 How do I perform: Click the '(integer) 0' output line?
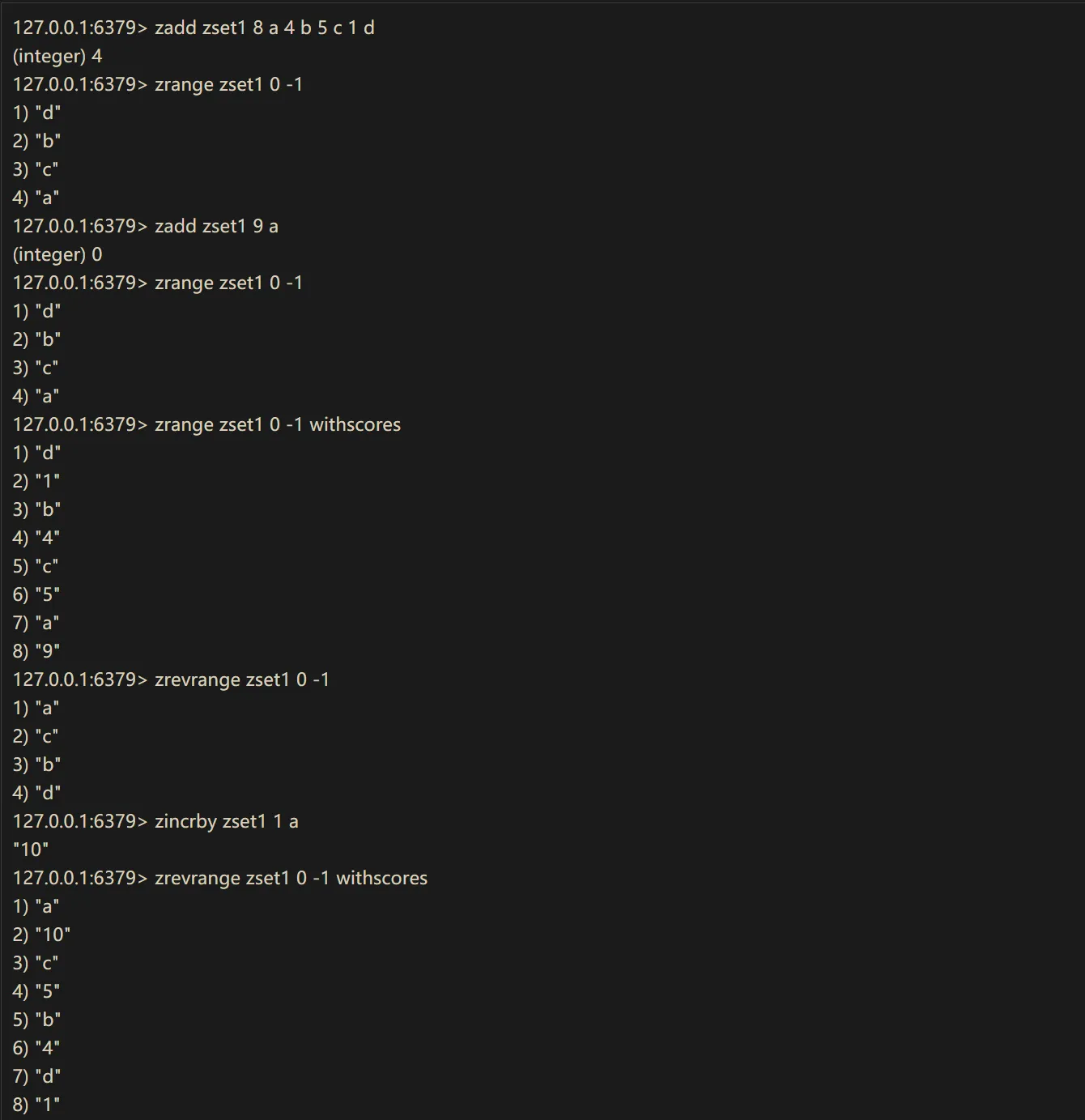pyautogui.click(x=57, y=254)
